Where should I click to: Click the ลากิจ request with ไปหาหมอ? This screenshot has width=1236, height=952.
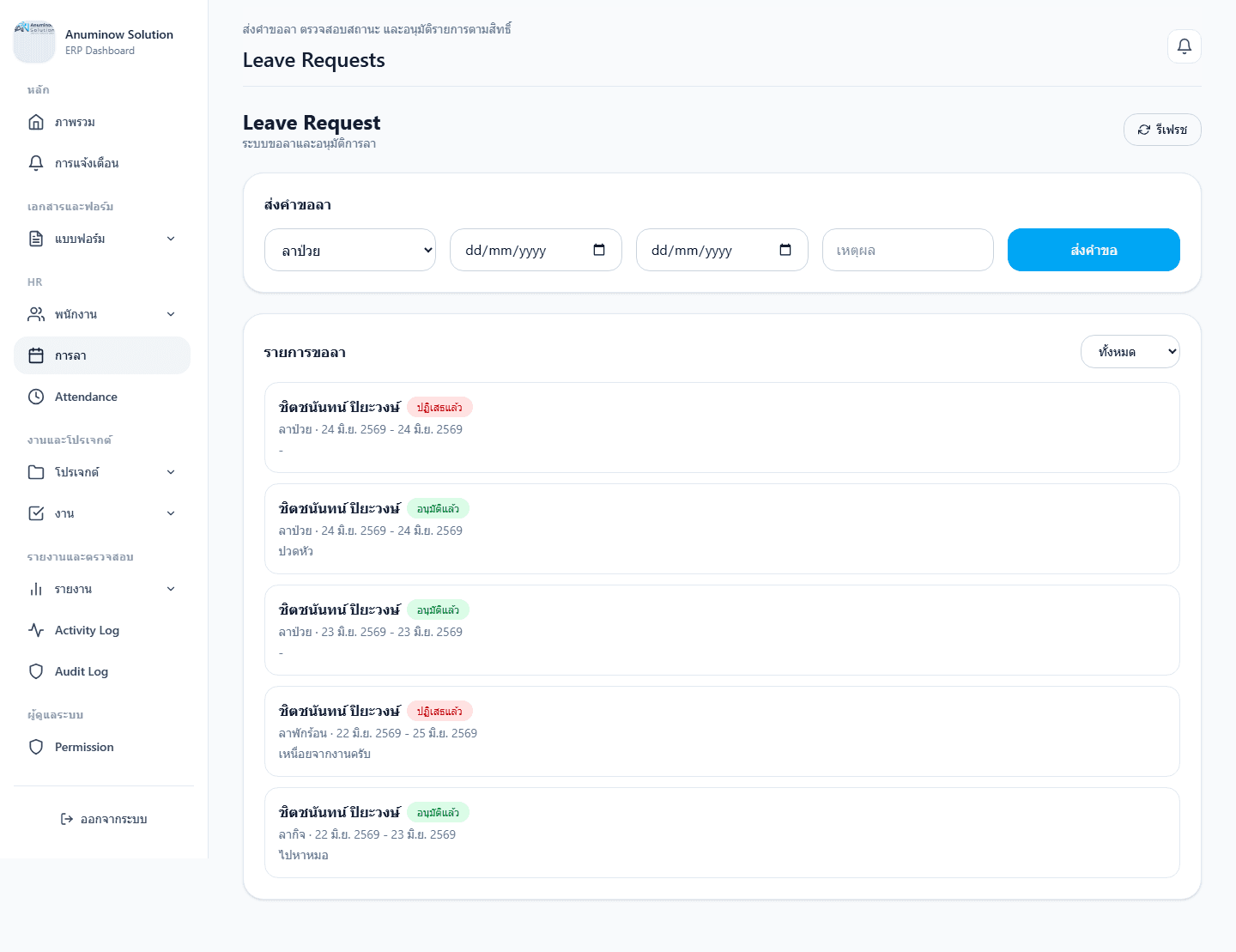722,833
